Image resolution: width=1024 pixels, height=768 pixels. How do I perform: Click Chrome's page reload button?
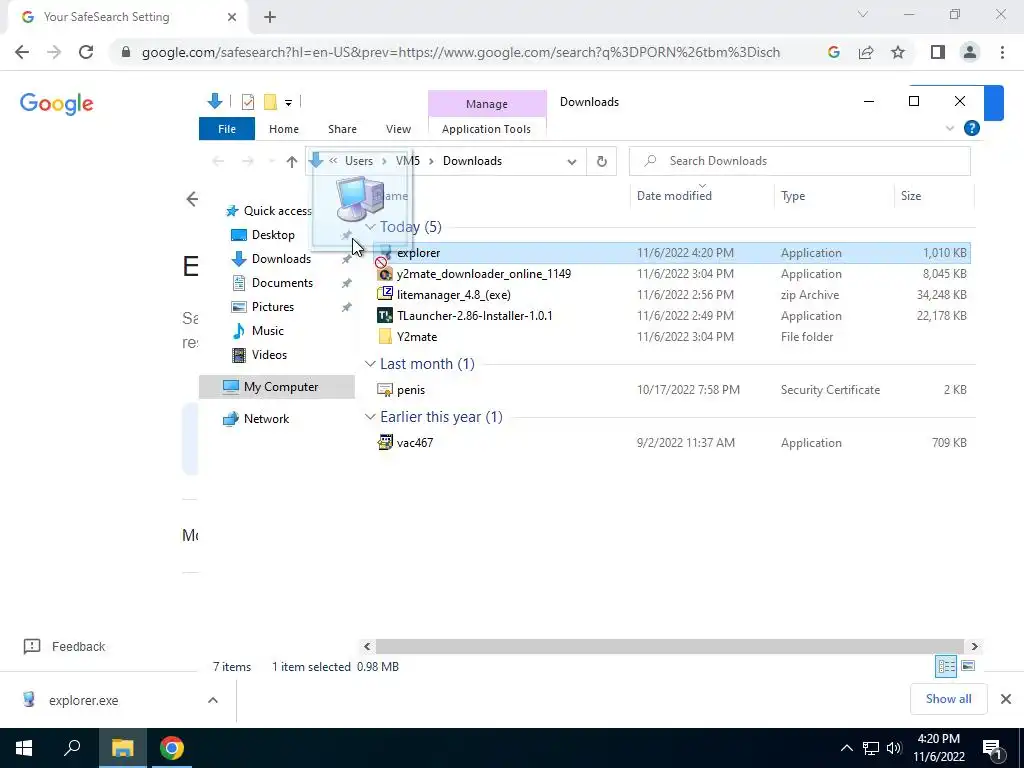(x=86, y=52)
